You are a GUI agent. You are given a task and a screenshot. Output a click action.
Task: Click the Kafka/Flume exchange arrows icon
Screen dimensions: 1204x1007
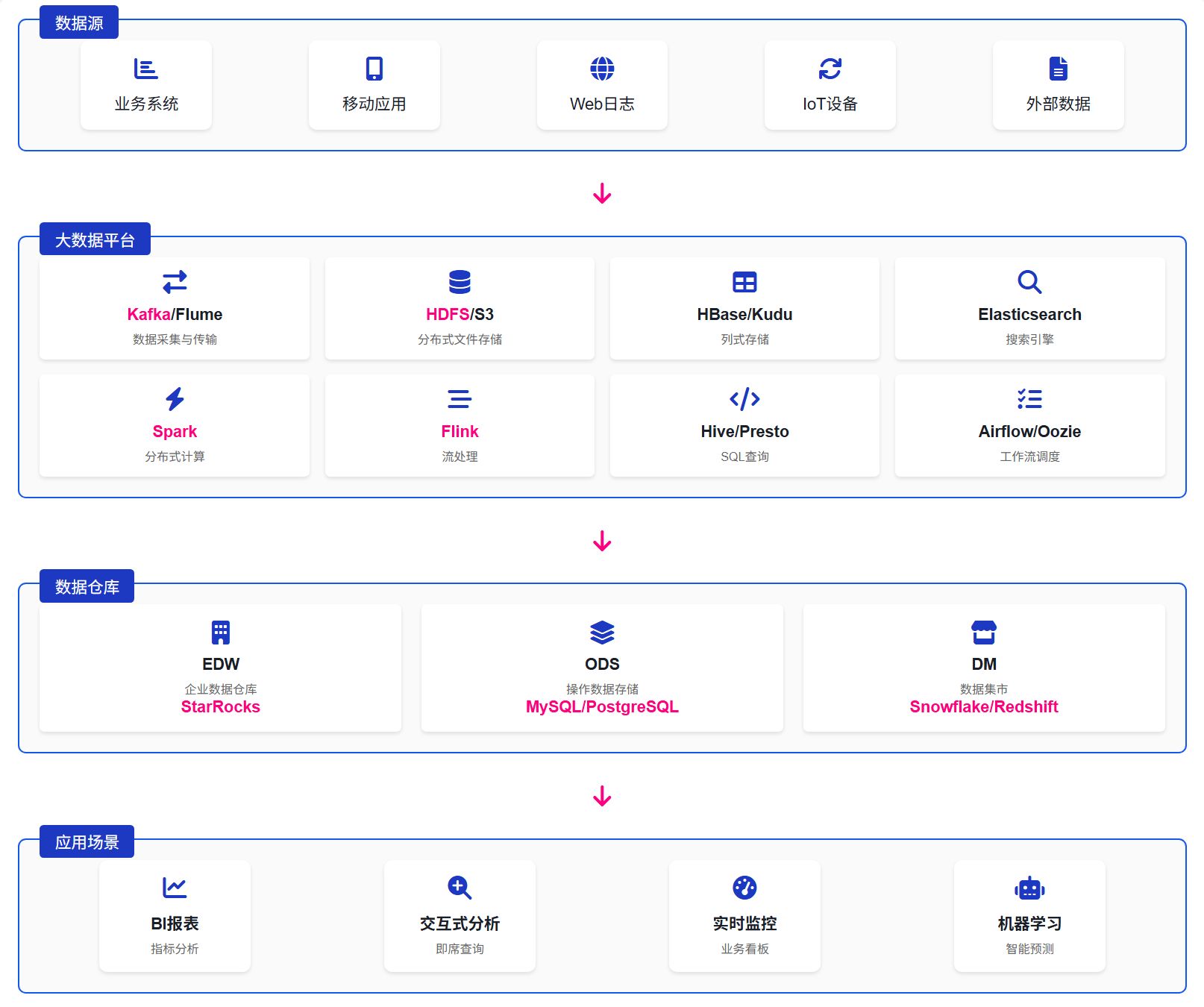(175, 282)
